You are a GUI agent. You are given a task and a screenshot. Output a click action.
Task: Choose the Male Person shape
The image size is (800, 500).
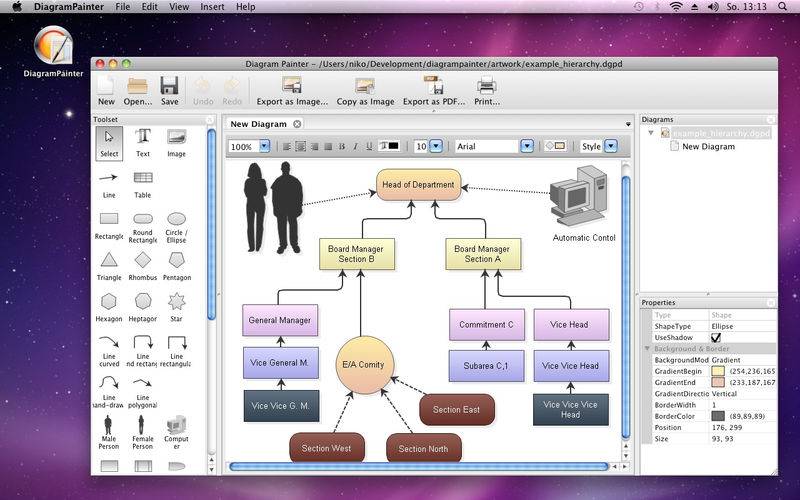pyautogui.click(x=109, y=433)
